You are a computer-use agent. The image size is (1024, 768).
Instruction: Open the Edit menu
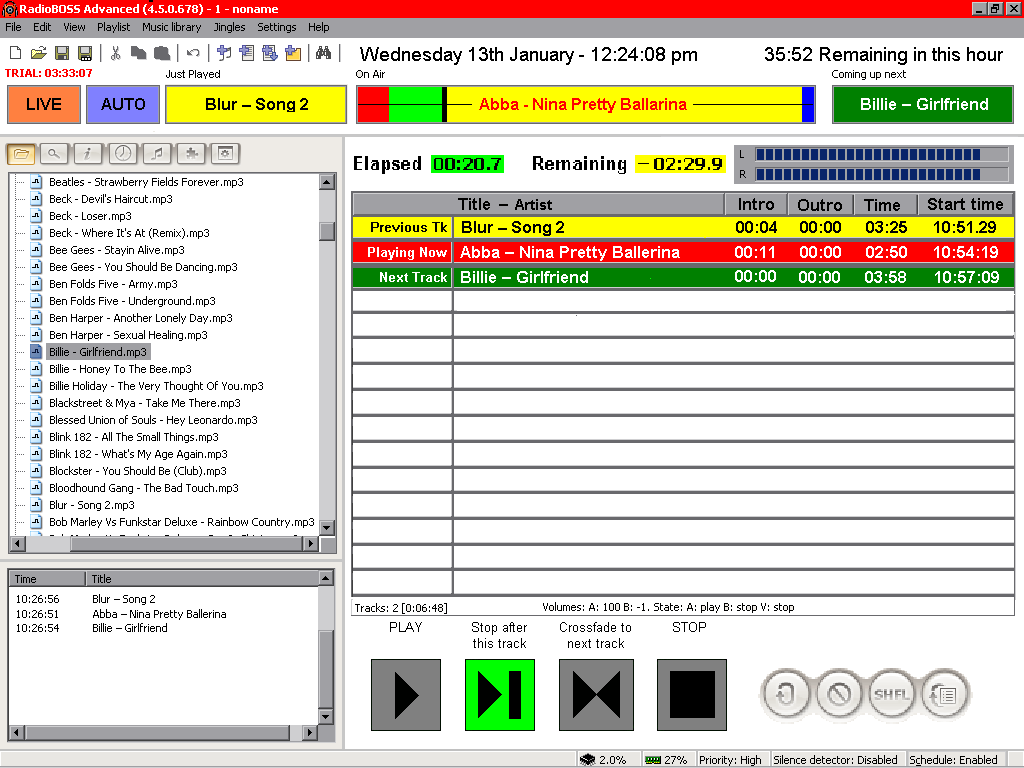[42, 27]
